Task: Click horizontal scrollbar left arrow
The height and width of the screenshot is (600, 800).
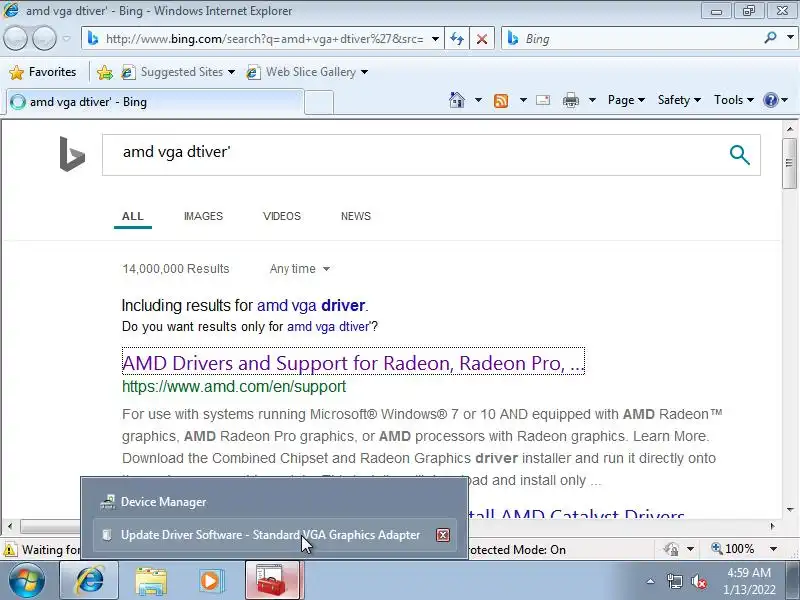Action: click(x=10, y=526)
